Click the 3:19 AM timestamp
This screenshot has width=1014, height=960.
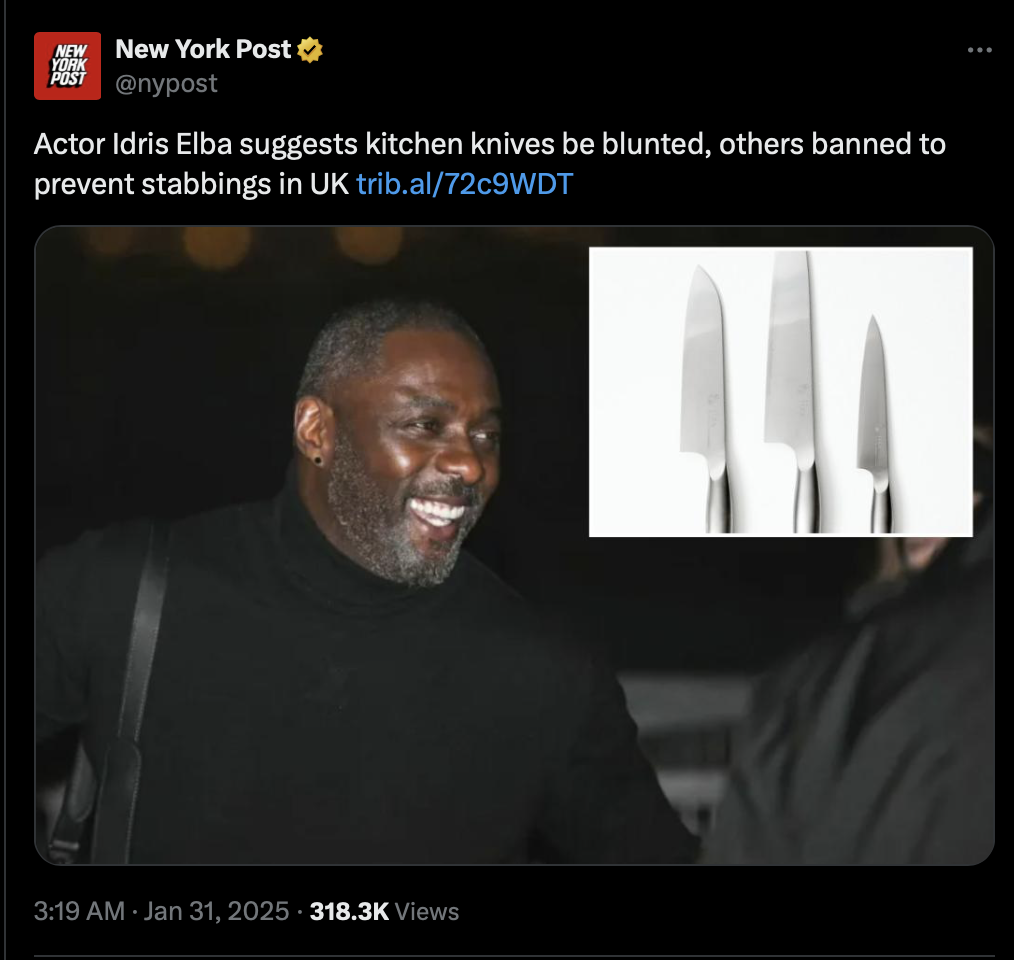[x=80, y=911]
